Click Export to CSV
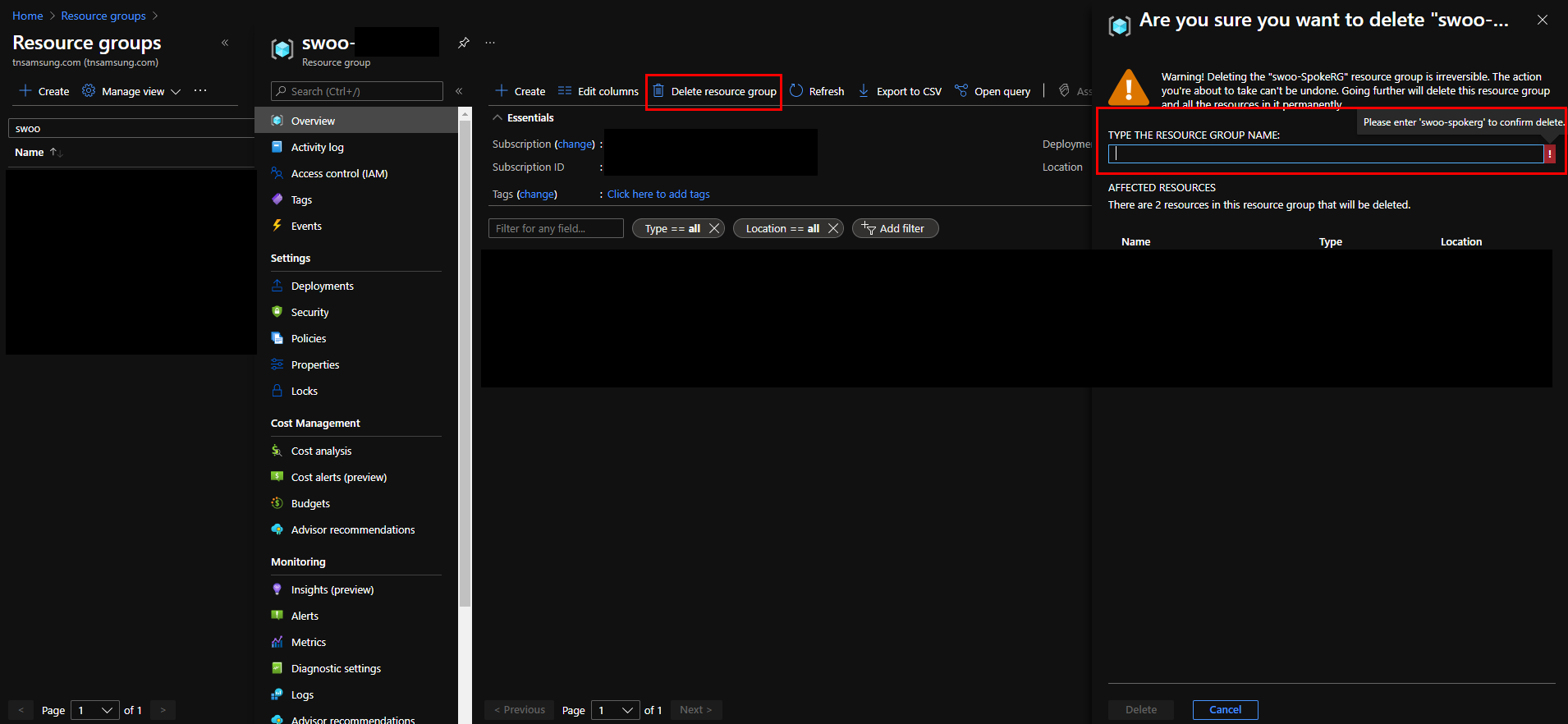 point(900,91)
